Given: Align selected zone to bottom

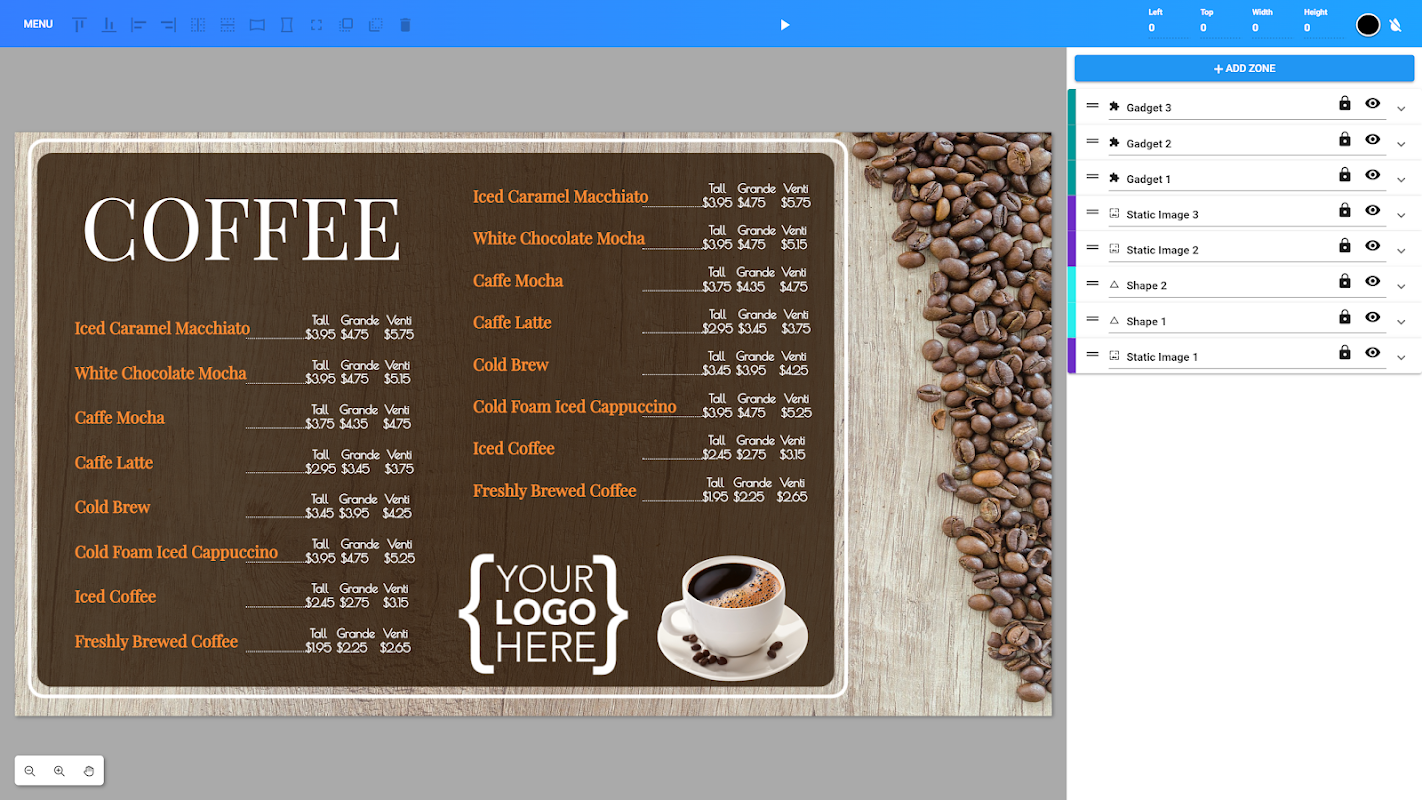Looking at the screenshot, I should coord(109,24).
